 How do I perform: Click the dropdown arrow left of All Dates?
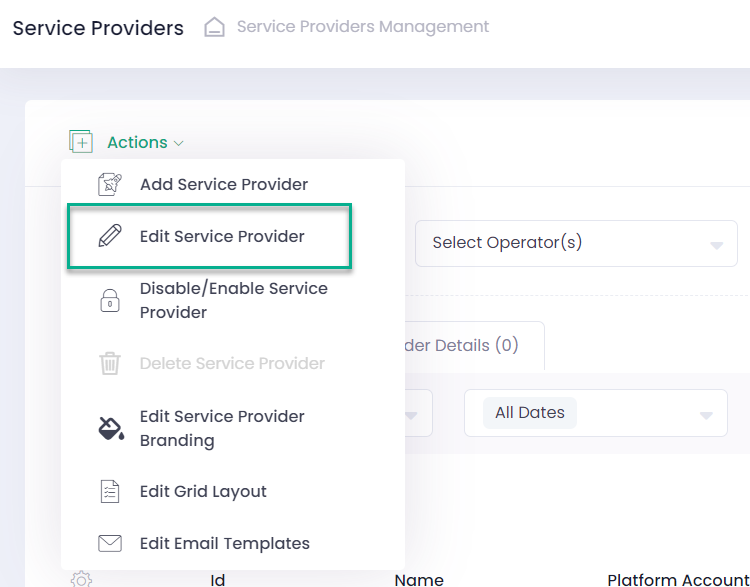click(413, 413)
